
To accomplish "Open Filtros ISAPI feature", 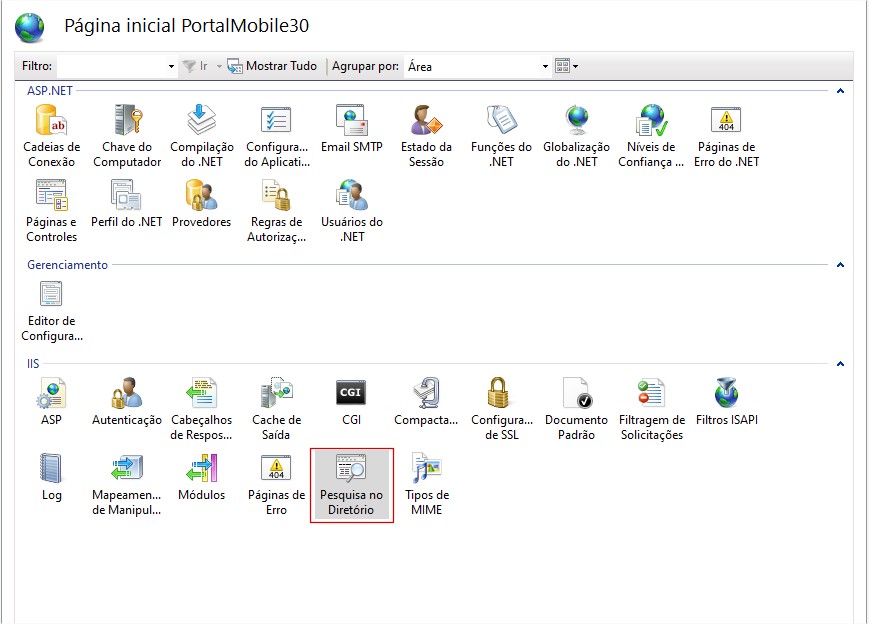I will coord(726,402).
